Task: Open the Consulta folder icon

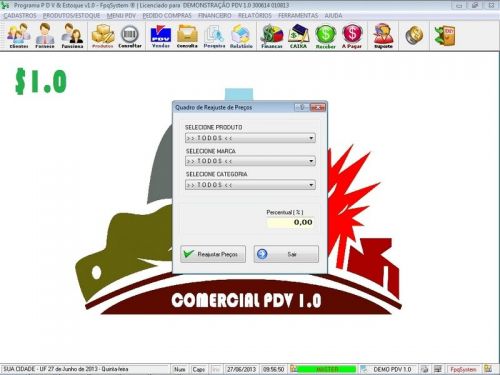Action: pos(187,36)
